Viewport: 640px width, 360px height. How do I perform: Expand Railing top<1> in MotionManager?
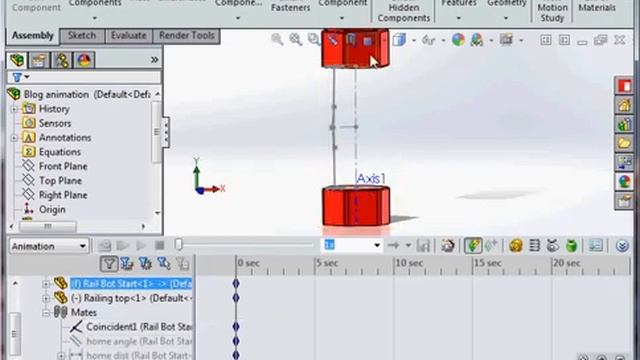pyautogui.click(x=46, y=298)
